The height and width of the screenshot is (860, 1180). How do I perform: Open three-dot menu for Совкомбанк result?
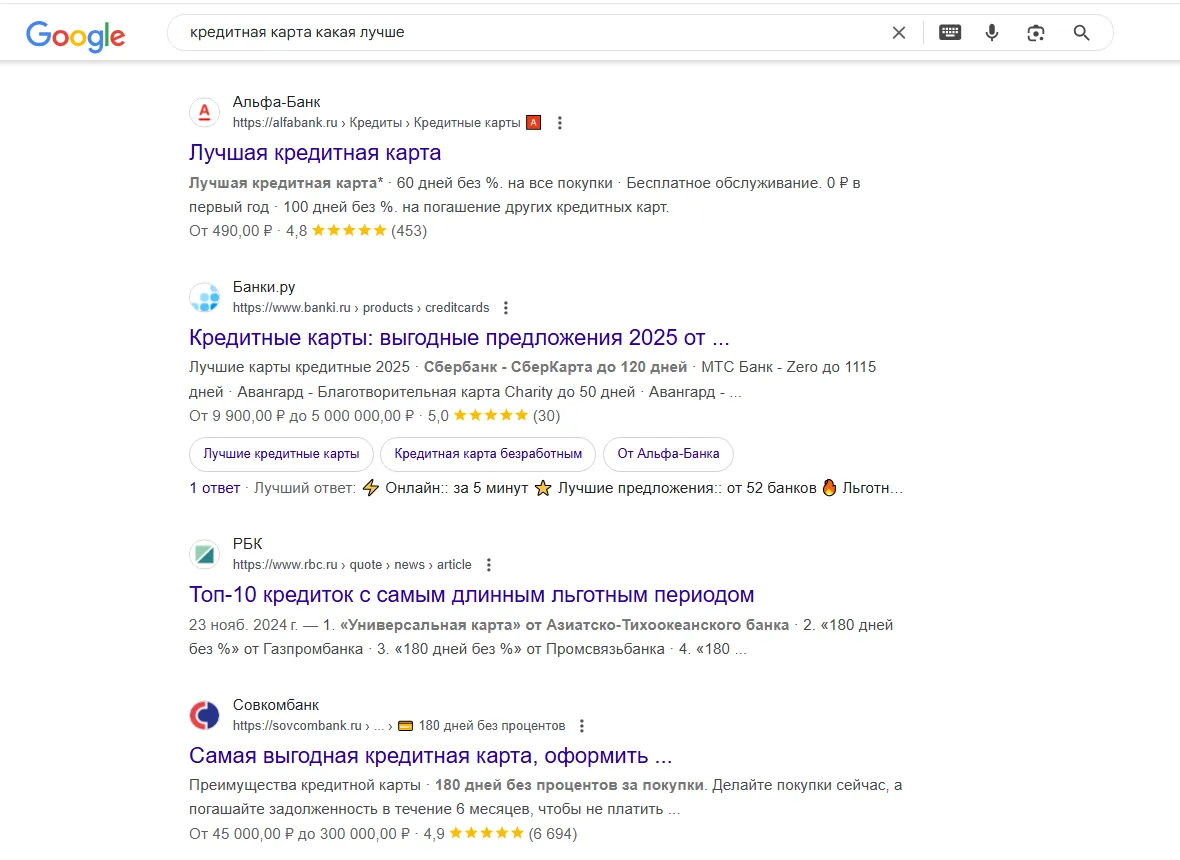tap(582, 726)
